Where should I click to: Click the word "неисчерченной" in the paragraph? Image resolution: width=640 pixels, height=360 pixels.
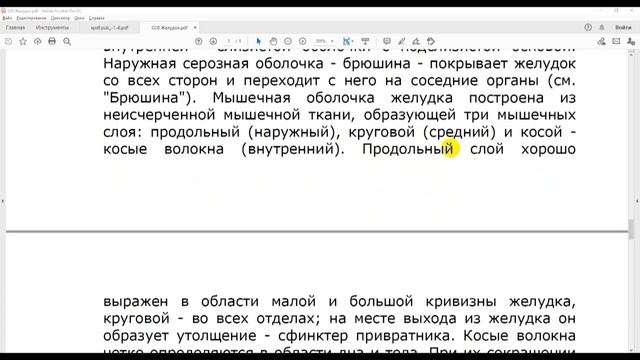point(159,115)
